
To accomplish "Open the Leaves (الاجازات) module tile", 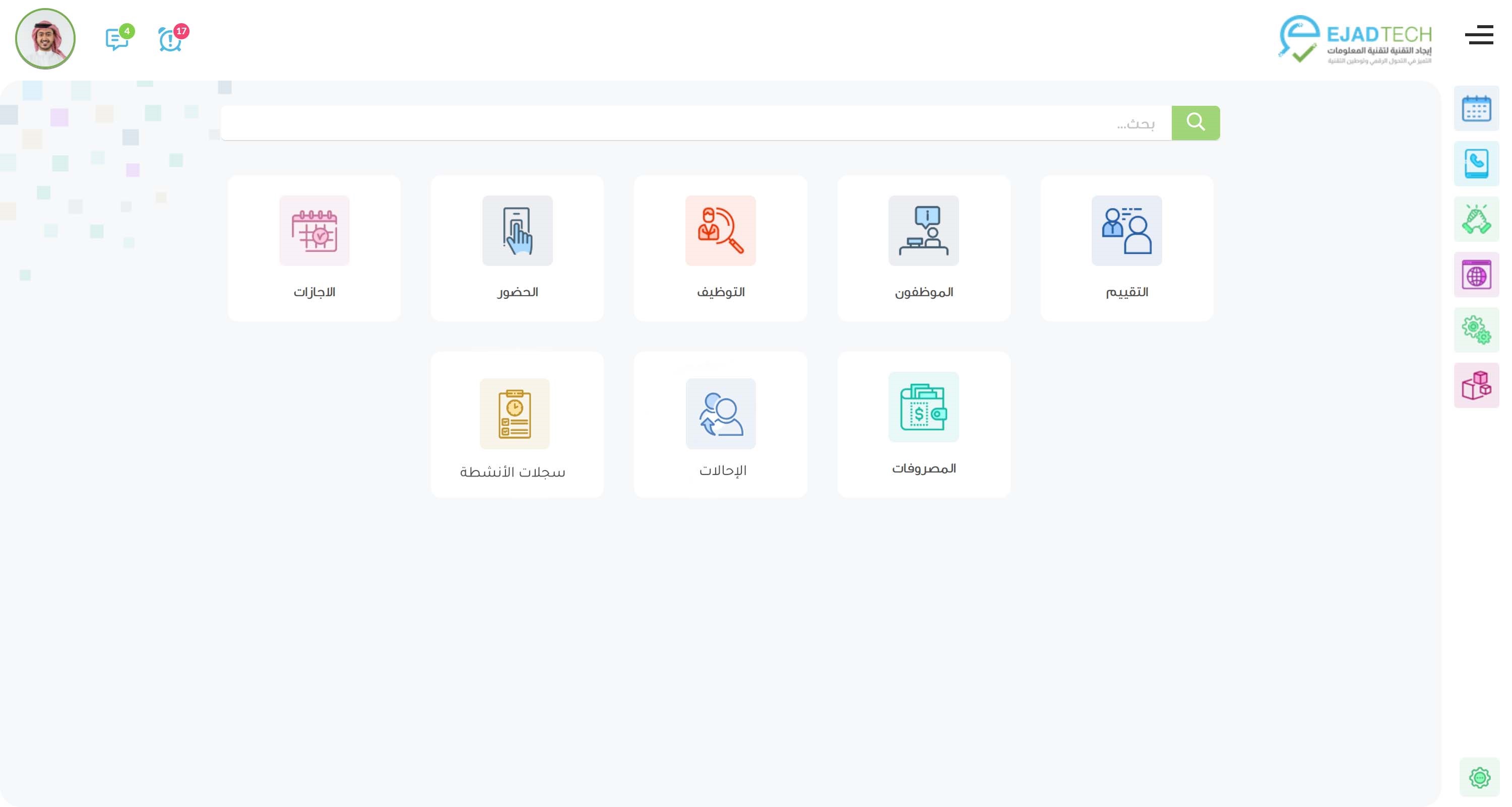I will coord(314,247).
